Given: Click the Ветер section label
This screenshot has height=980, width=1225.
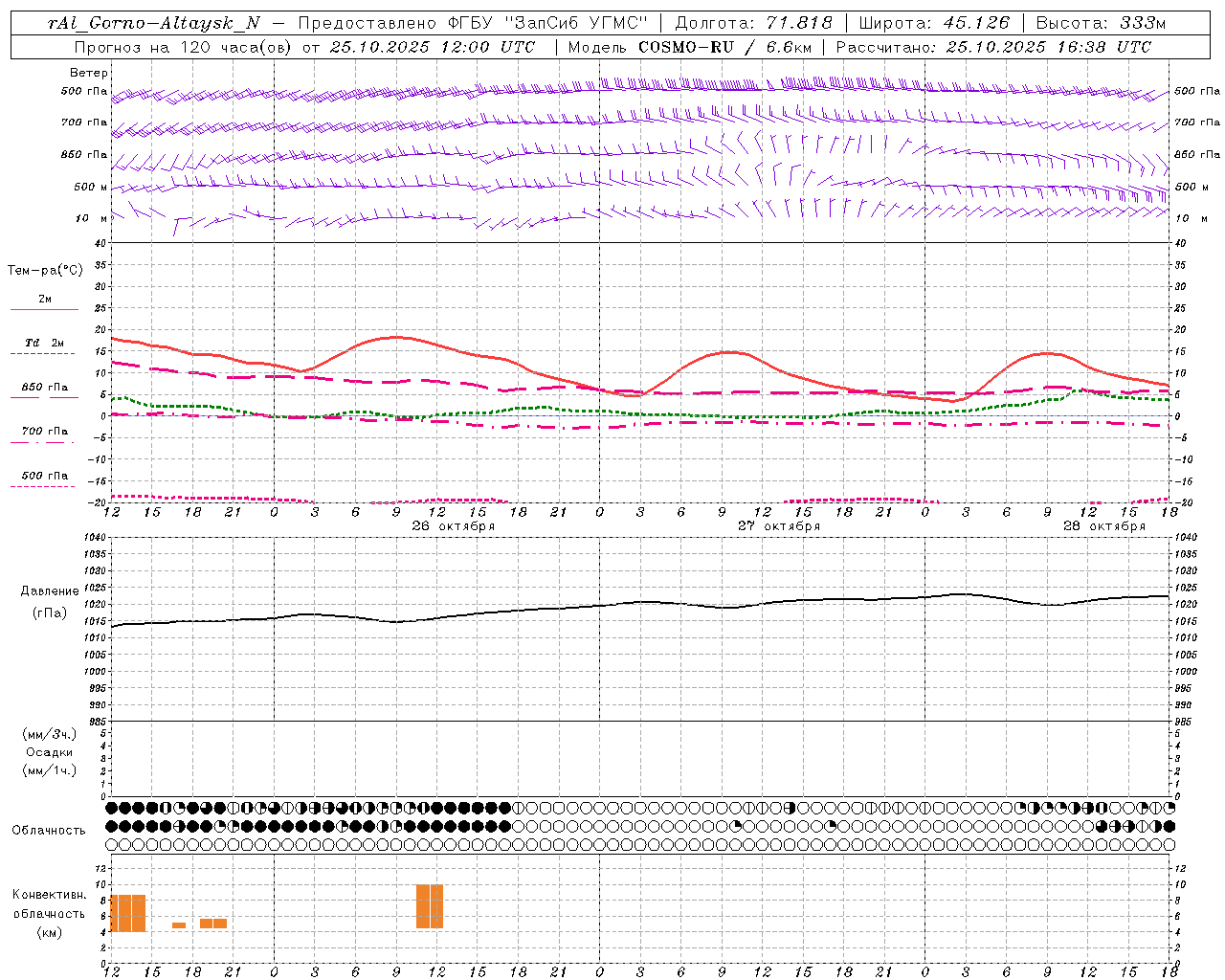Looking at the screenshot, I should [89, 73].
